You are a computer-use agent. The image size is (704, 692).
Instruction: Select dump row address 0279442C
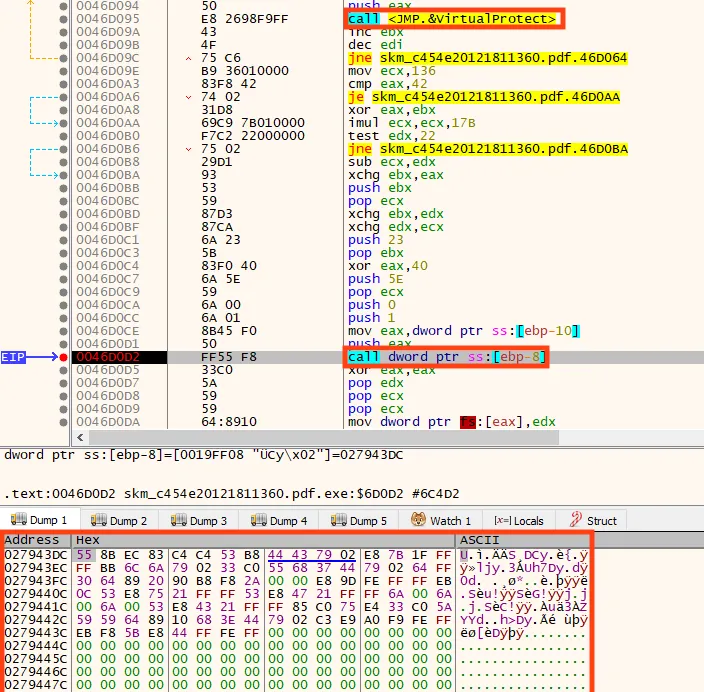[35, 620]
